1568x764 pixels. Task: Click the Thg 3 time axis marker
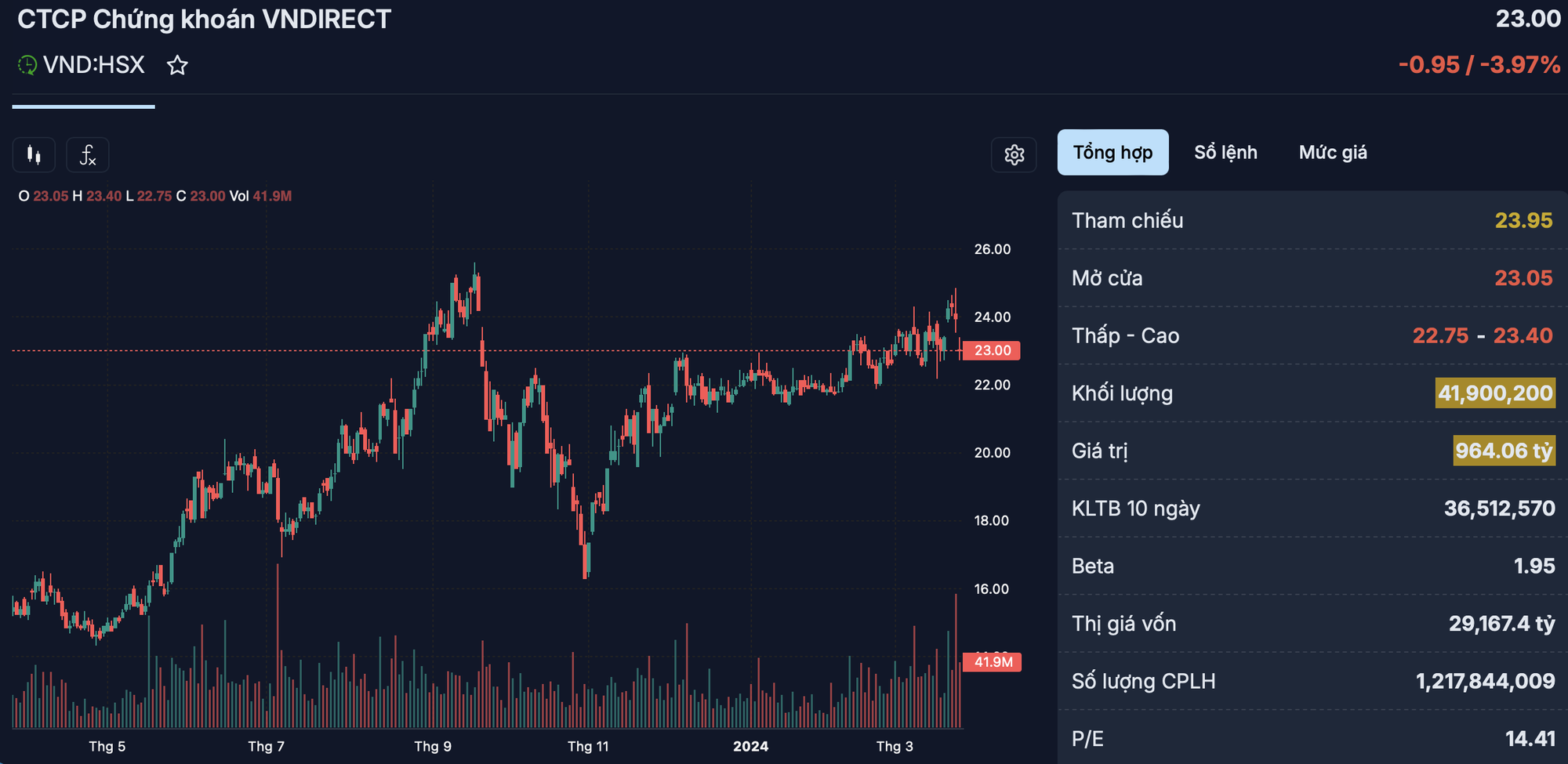895,746
